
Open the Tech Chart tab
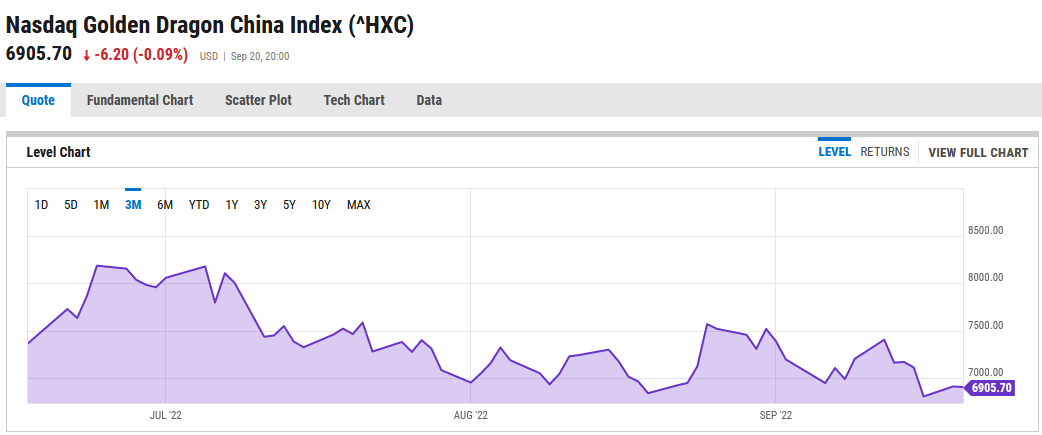[354, 100]
